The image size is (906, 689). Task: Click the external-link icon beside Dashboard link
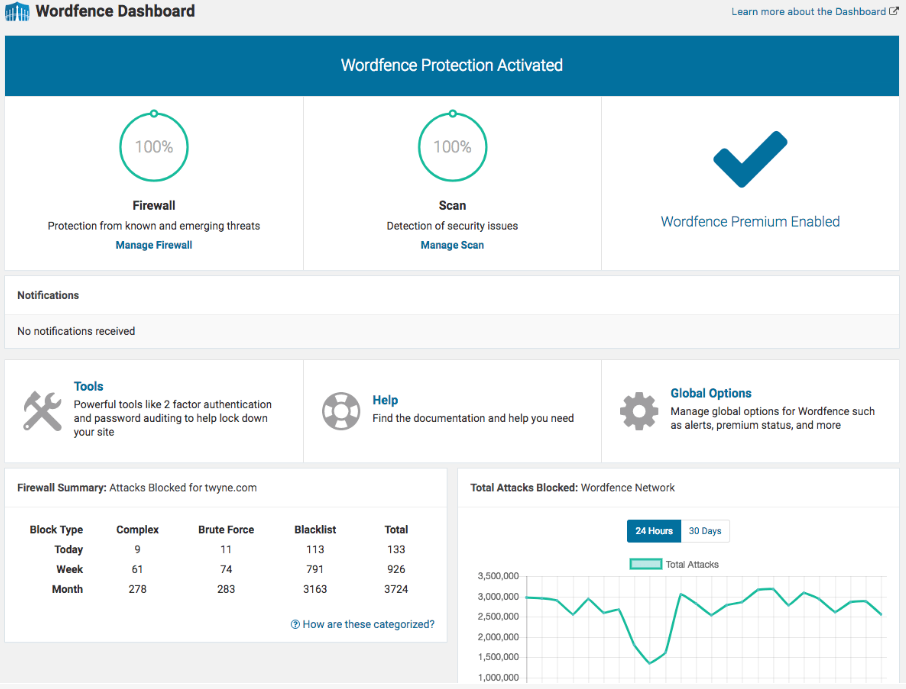coord(896,10)
